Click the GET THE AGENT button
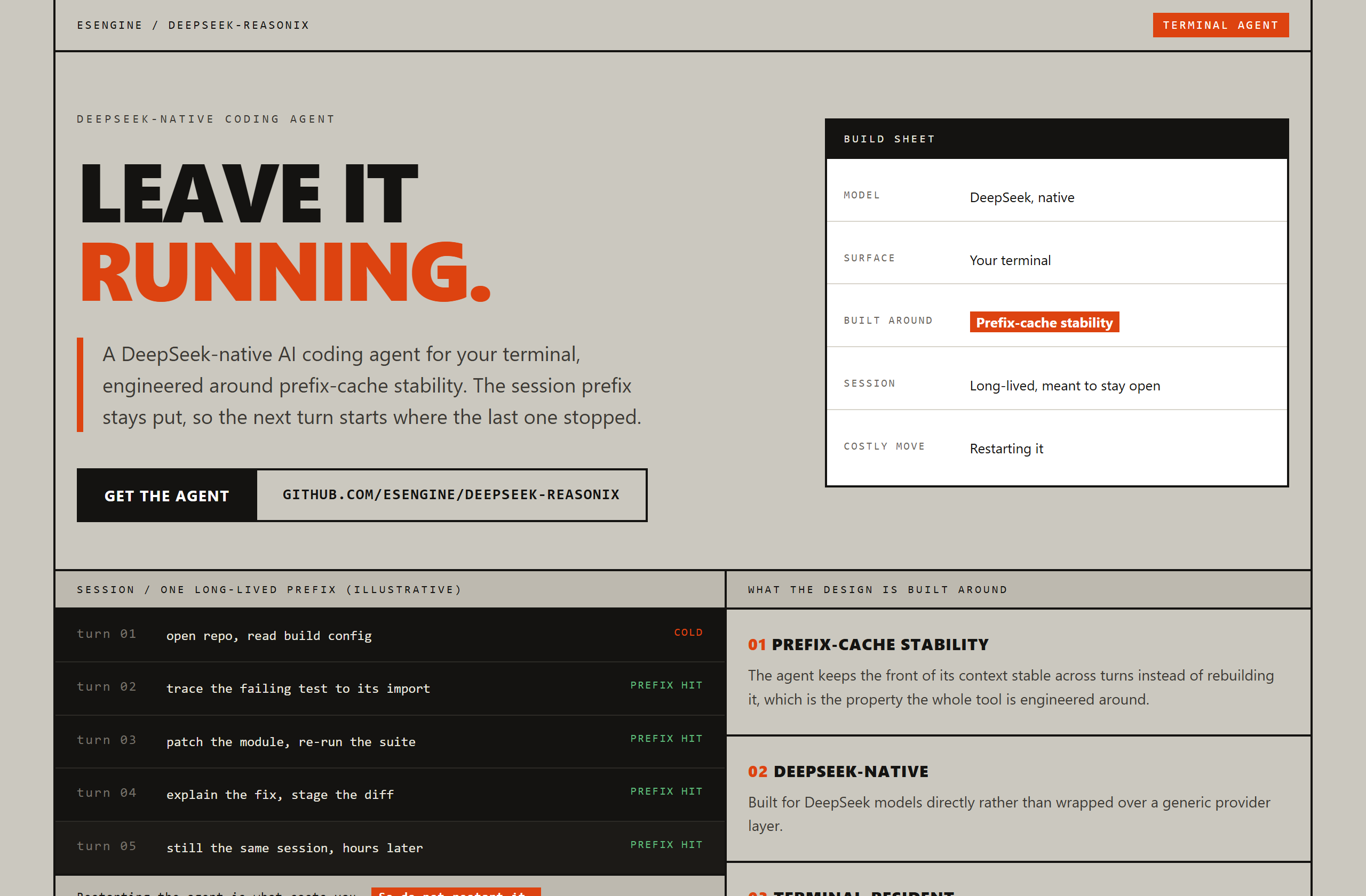This screenshot has height=896, width=1366. coord(166,495)
